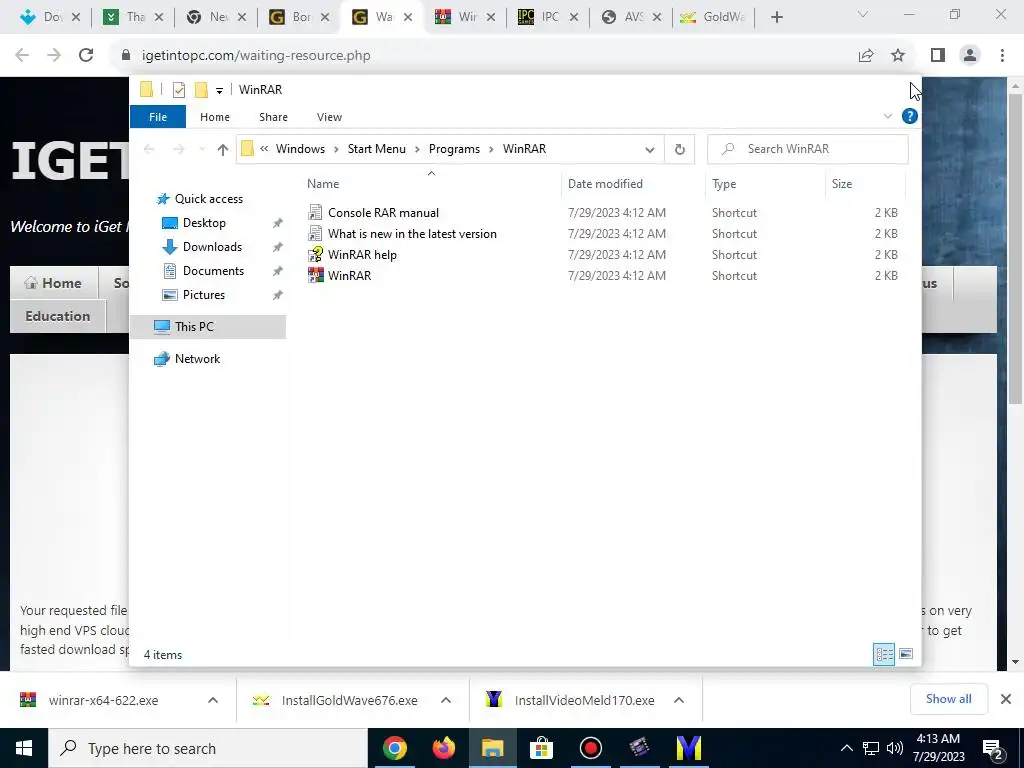Click the new folder icon in Explorer title bar
The width and height of the screenshot is (1024, 768).
[201, 89]
